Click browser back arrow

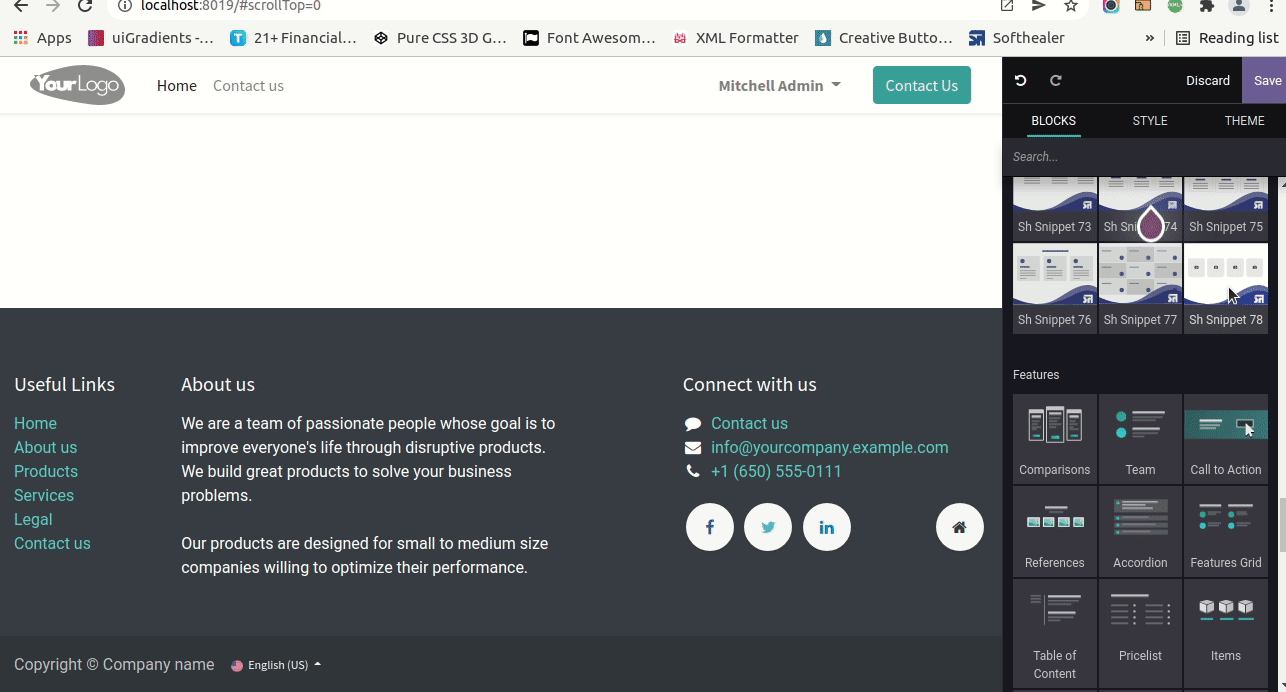[20, 6]
